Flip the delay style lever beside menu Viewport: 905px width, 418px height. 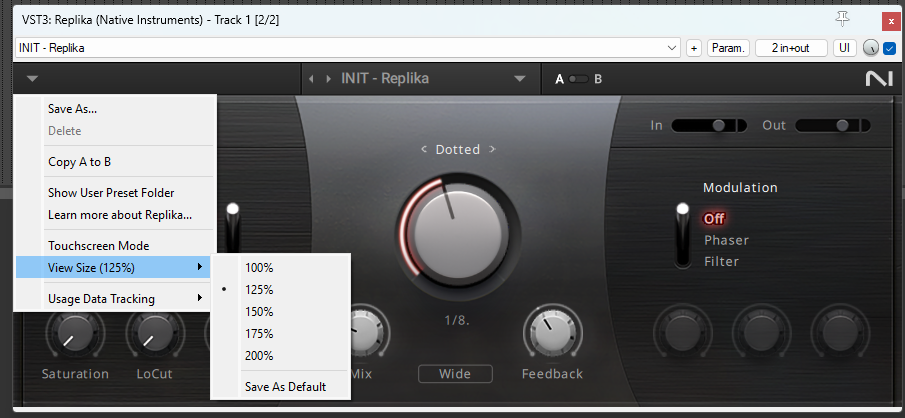pyautogui.click(x=233, y=229)
